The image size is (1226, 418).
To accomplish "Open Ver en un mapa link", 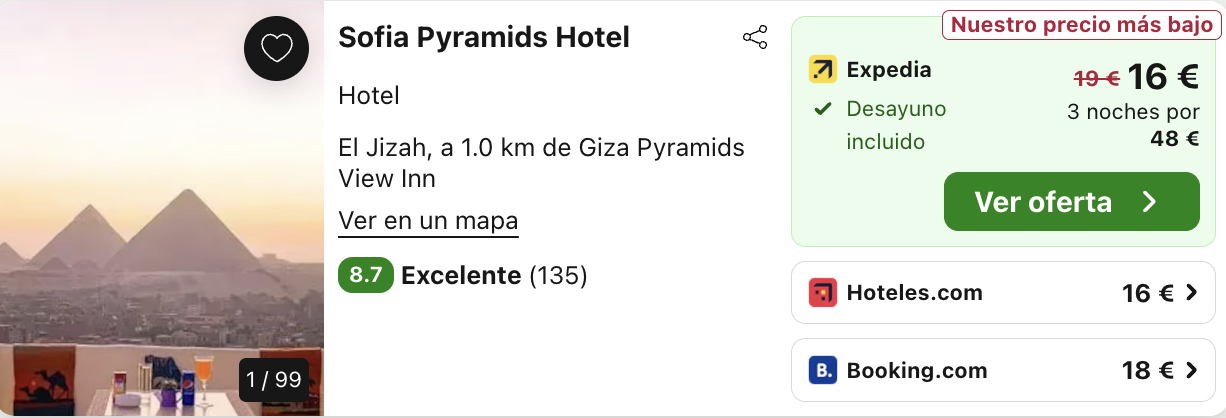I will pyautogui.click(x=428, y=221).
